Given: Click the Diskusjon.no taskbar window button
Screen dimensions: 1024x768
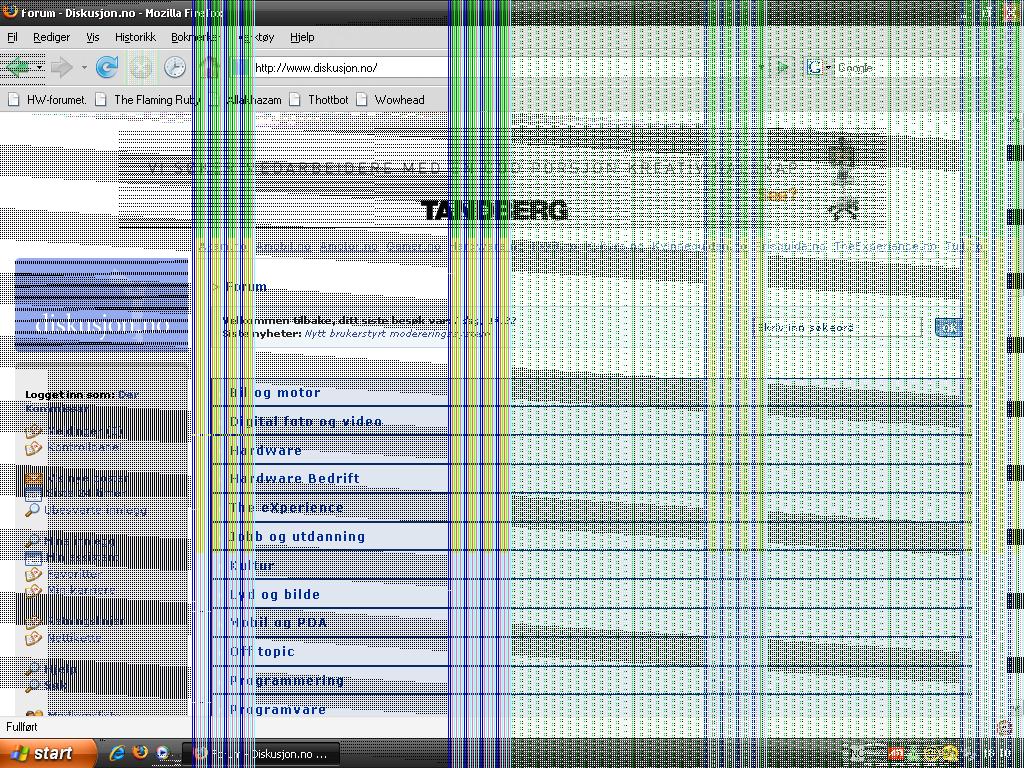Looking at the screenshot, I should (261, 754).
